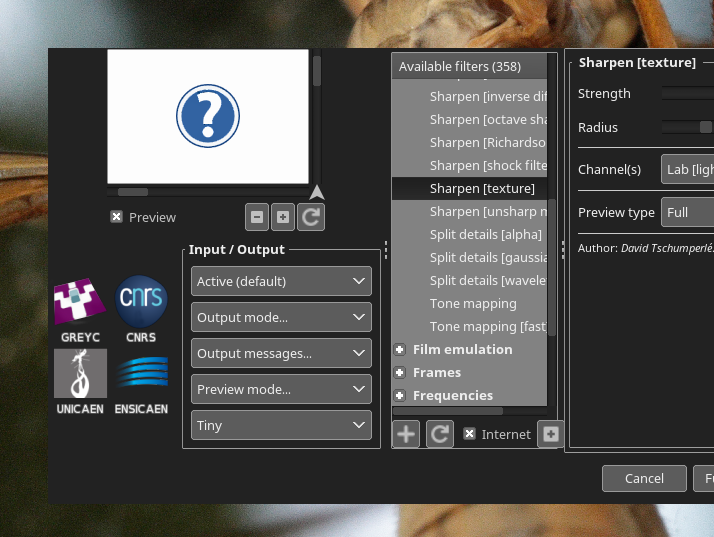Zoom in the preview with plus button
The height and width of the screenshot is (537, 714).
283,217
